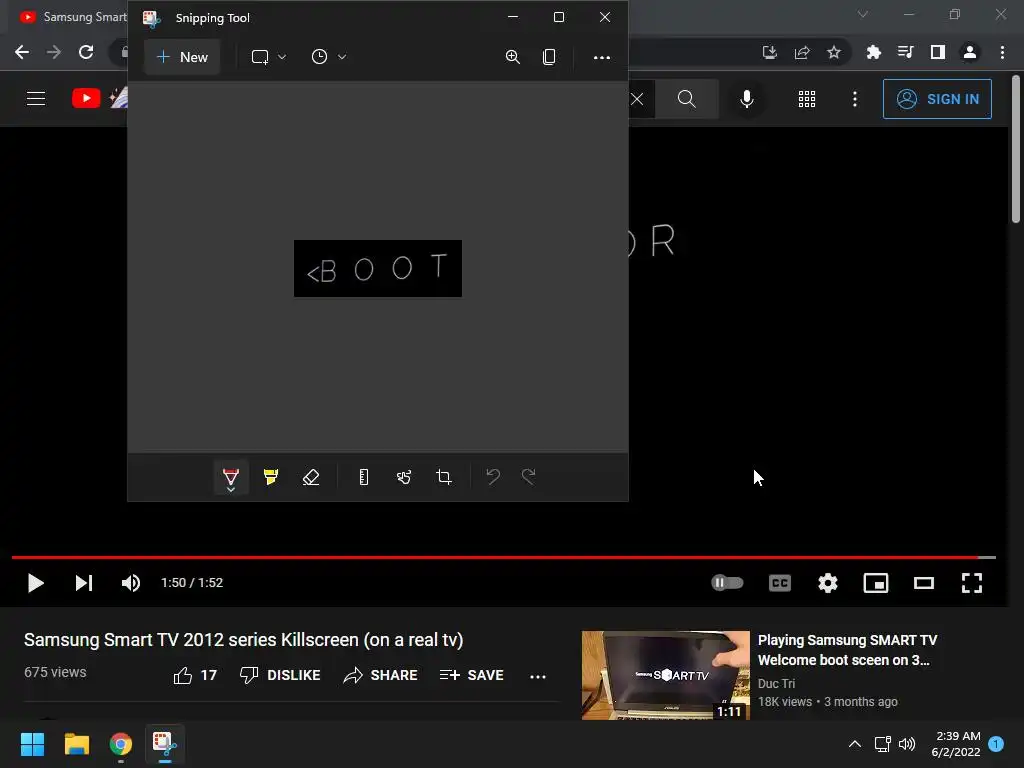Open Chrome tab search chevron
Screen dimensions: 1024x768
pyautogui.click(x=863, y=14)
